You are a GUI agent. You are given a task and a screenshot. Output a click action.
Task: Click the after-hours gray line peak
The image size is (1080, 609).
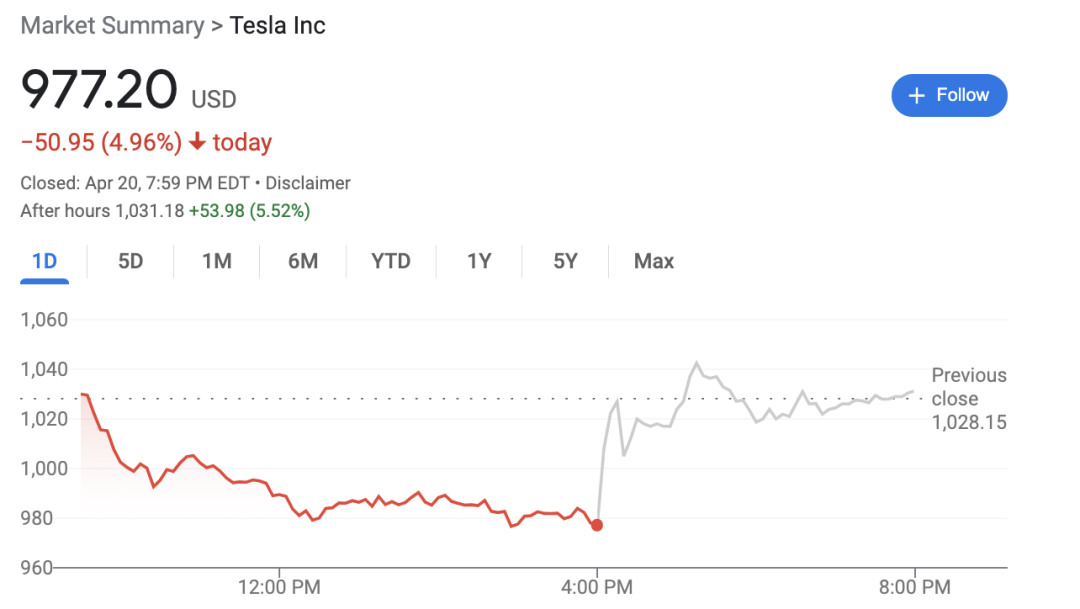click(696, 363)
